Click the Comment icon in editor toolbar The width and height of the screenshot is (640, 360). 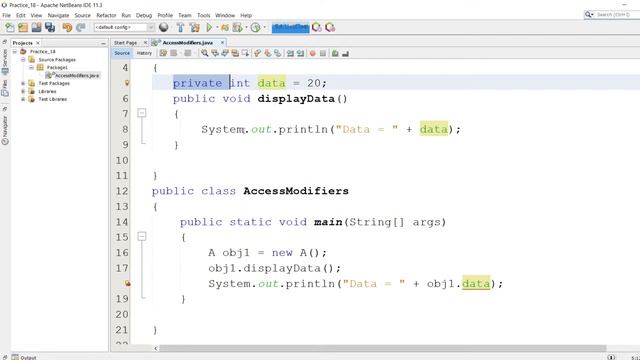(335, 53)
